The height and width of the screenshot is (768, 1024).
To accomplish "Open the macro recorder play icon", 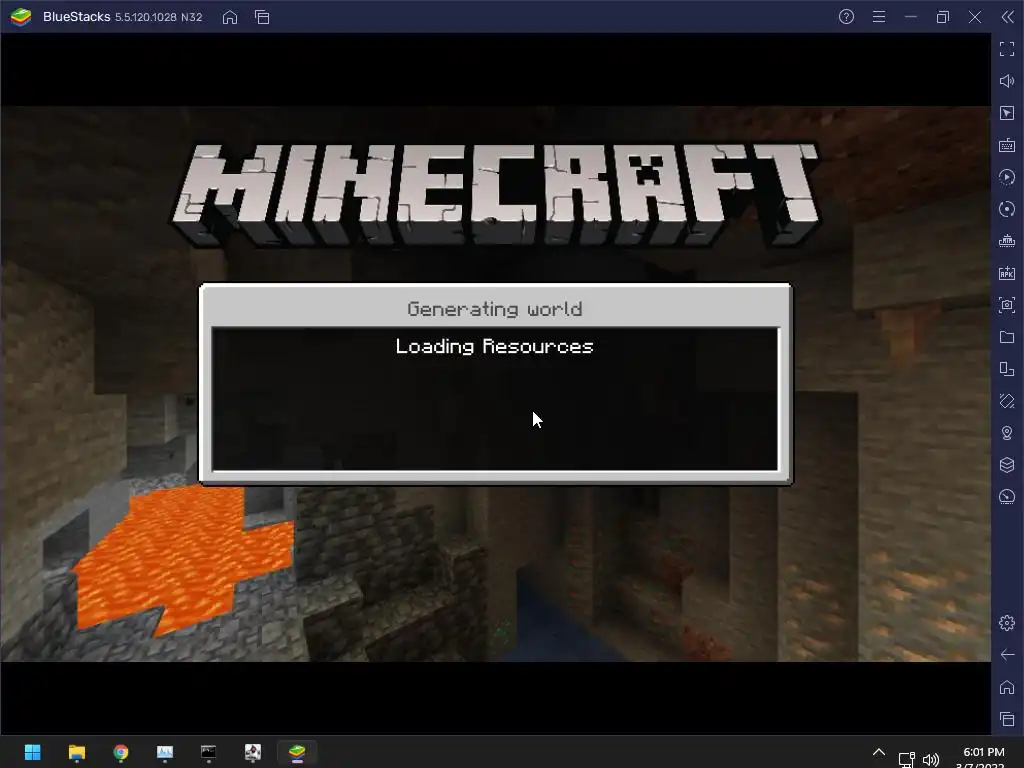I will point(1007,177).
